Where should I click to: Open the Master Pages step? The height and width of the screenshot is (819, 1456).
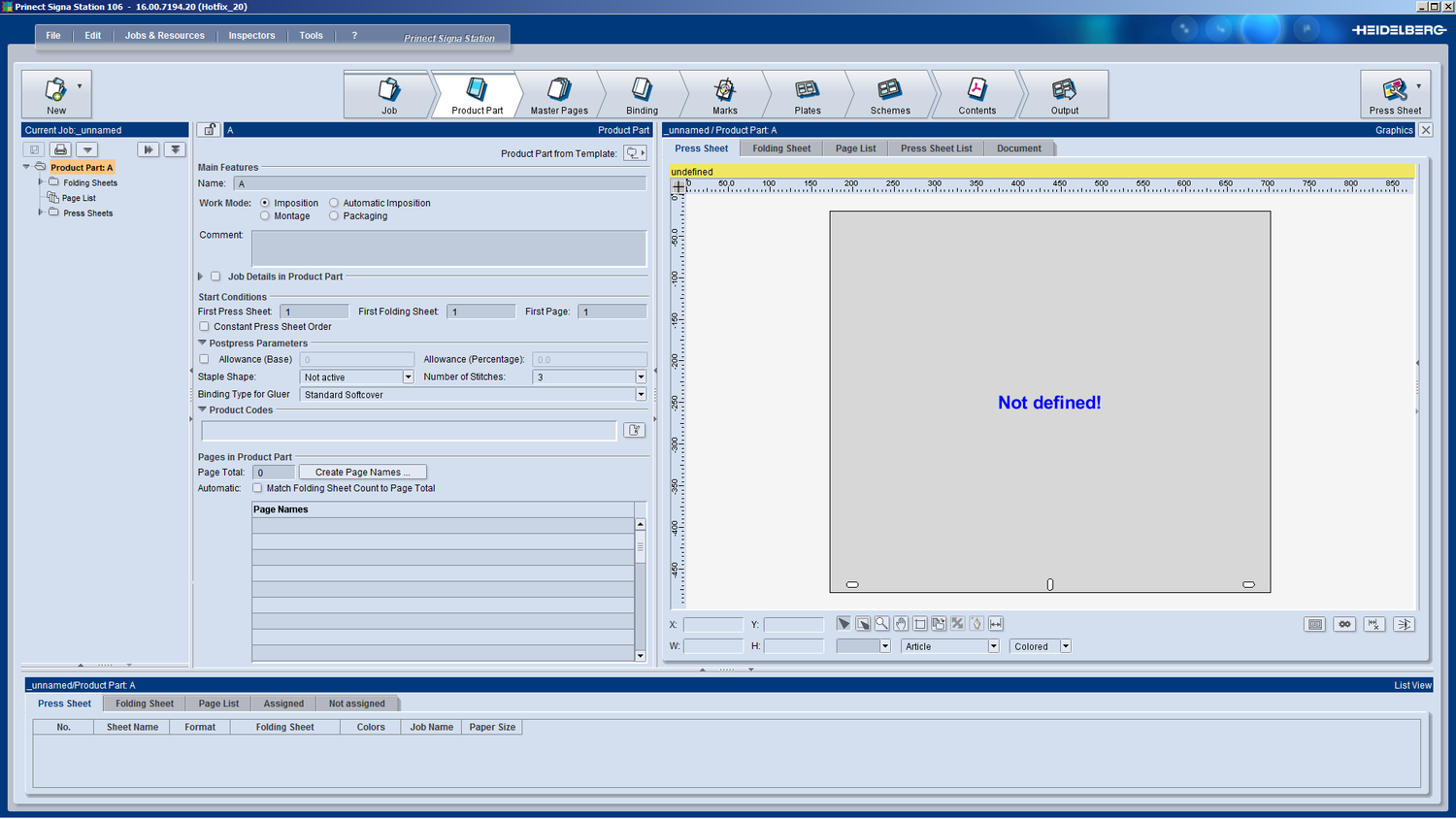pyautogui.click(x=559, y=95)
